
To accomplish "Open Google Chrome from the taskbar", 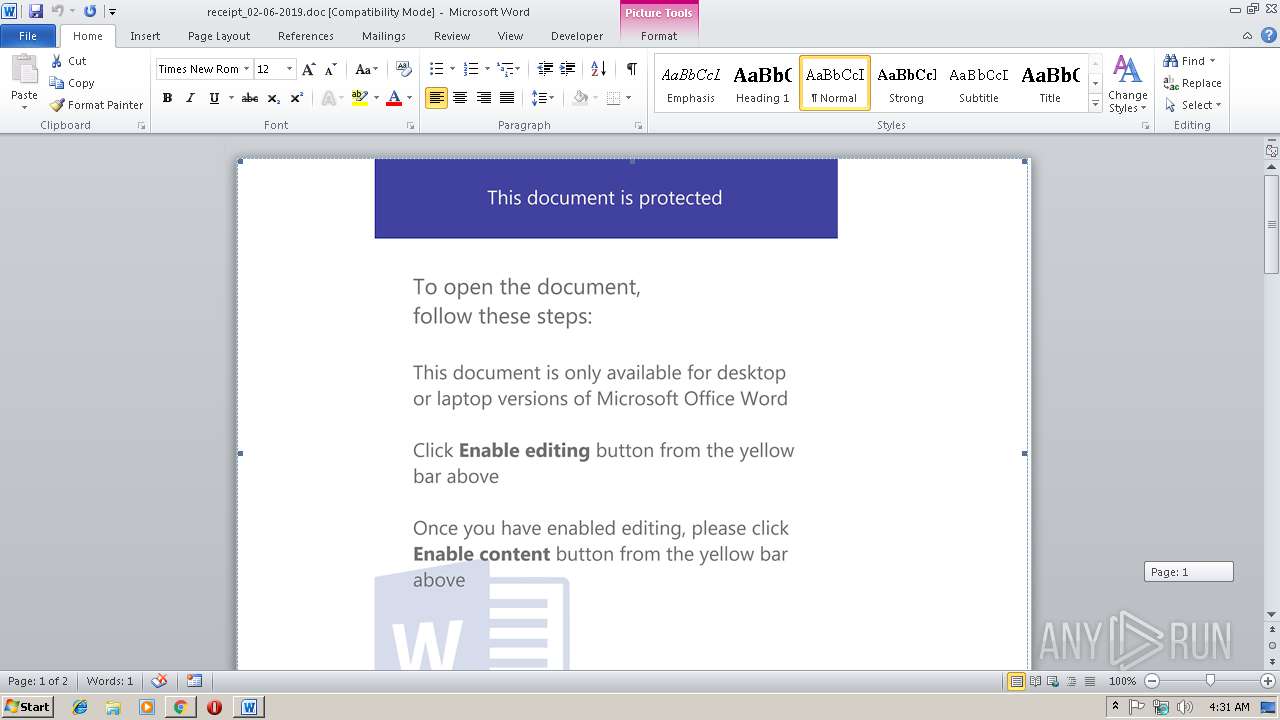I will point(180,707).
